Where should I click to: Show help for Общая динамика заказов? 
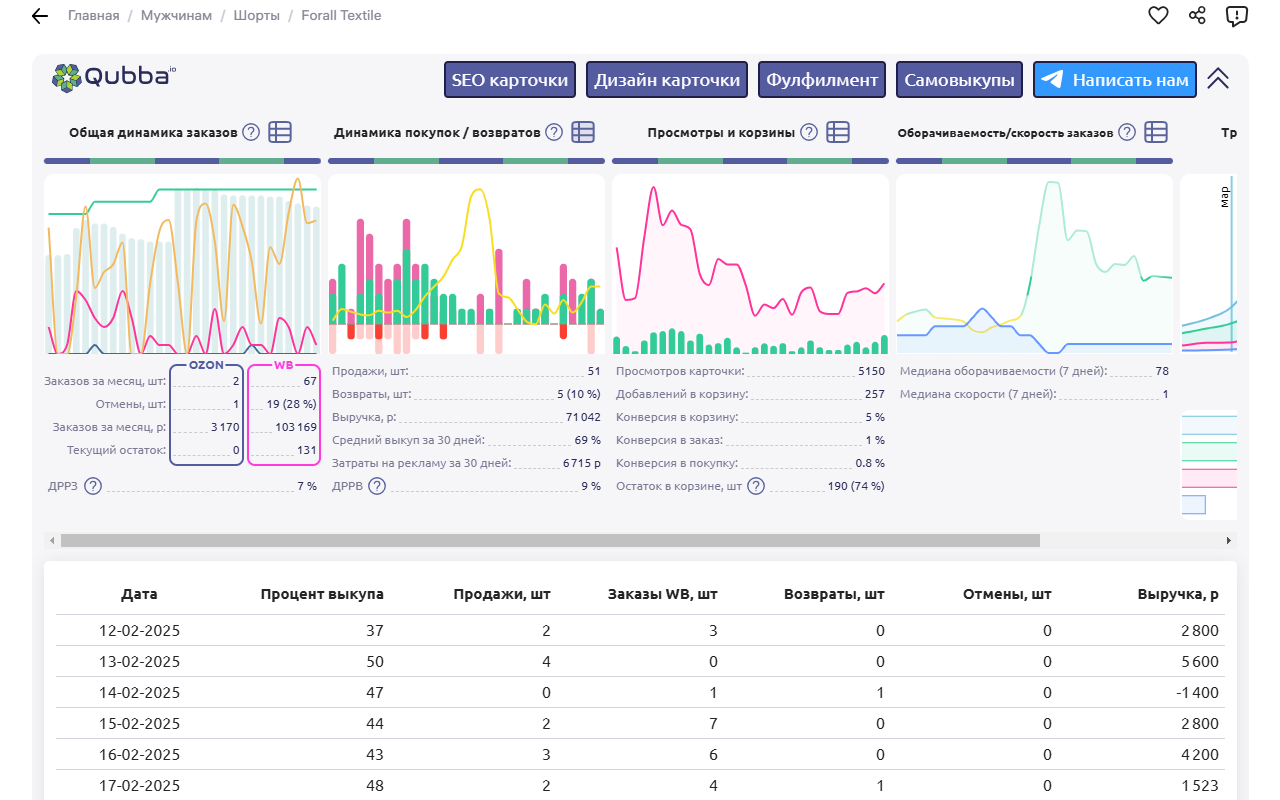pyautogui.click(x=251, y=132)
